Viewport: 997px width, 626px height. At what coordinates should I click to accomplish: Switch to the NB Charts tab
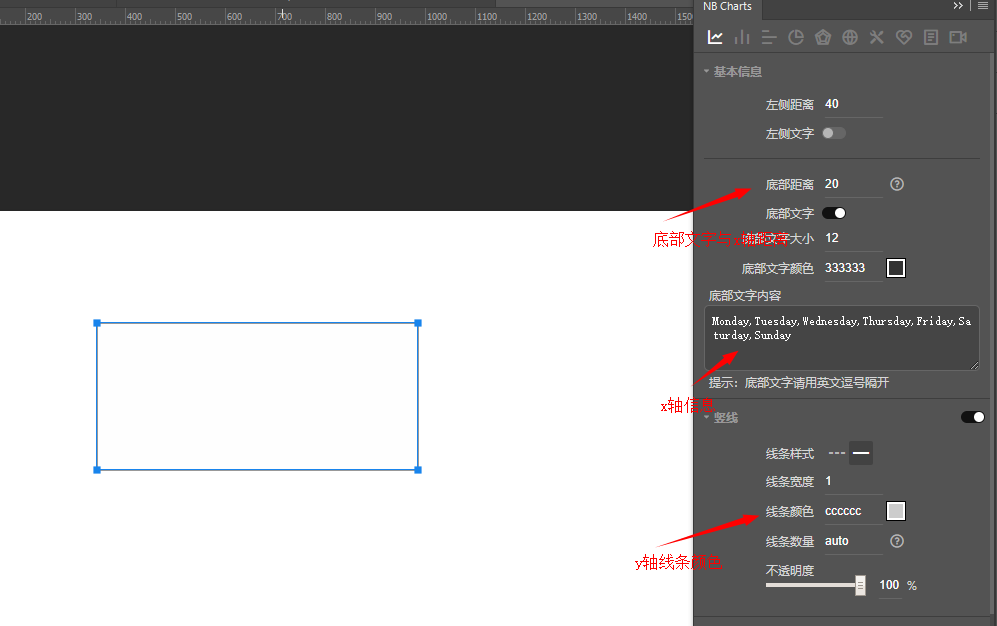(x=727, y=6)
